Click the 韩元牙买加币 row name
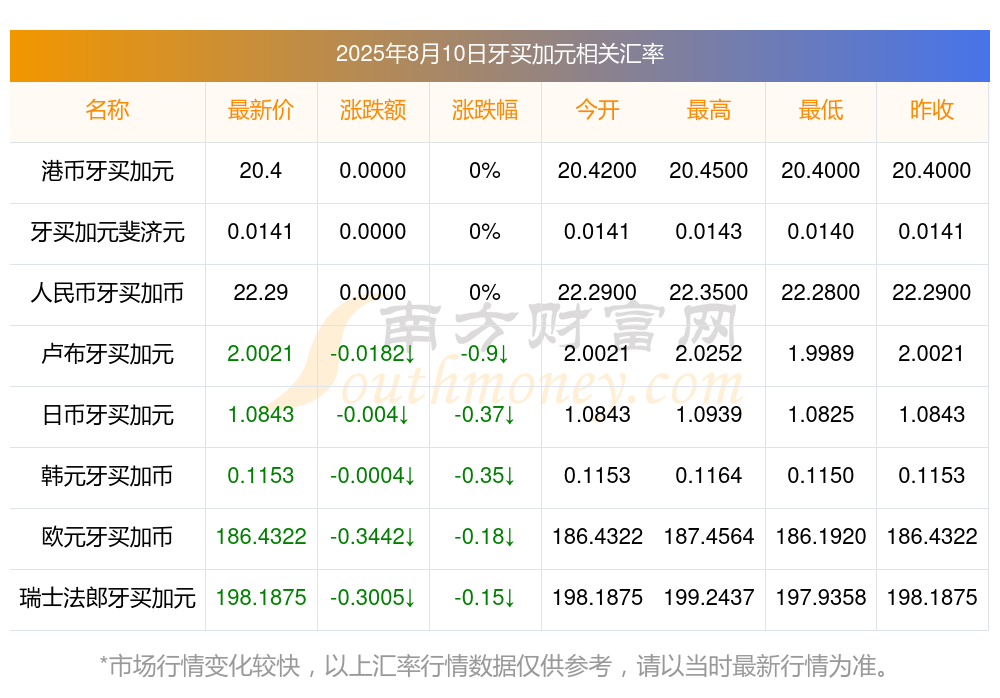 click(x=107, y=475)
